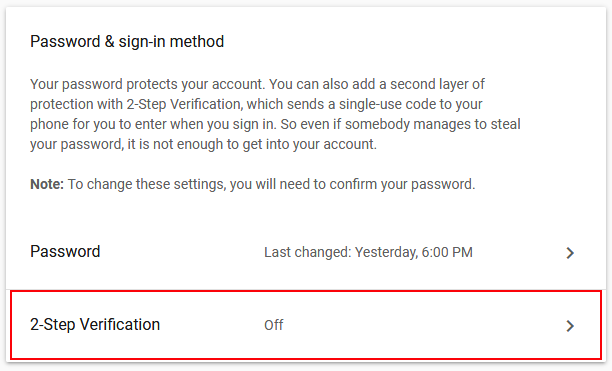Click the 2-Step Verification chevron arrow
This screenshot has width=612, height=371.
[570, 326]
